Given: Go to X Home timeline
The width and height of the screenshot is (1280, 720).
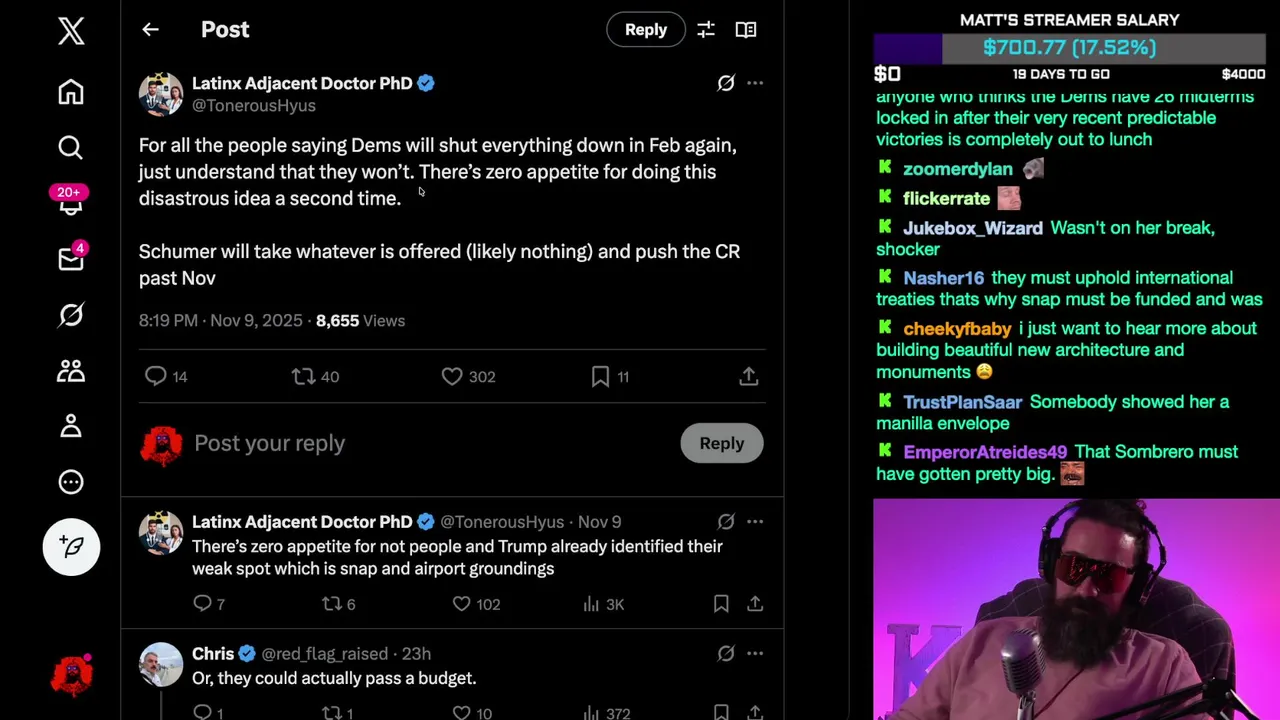Looking at the screenshot, I should pos(70,92).
